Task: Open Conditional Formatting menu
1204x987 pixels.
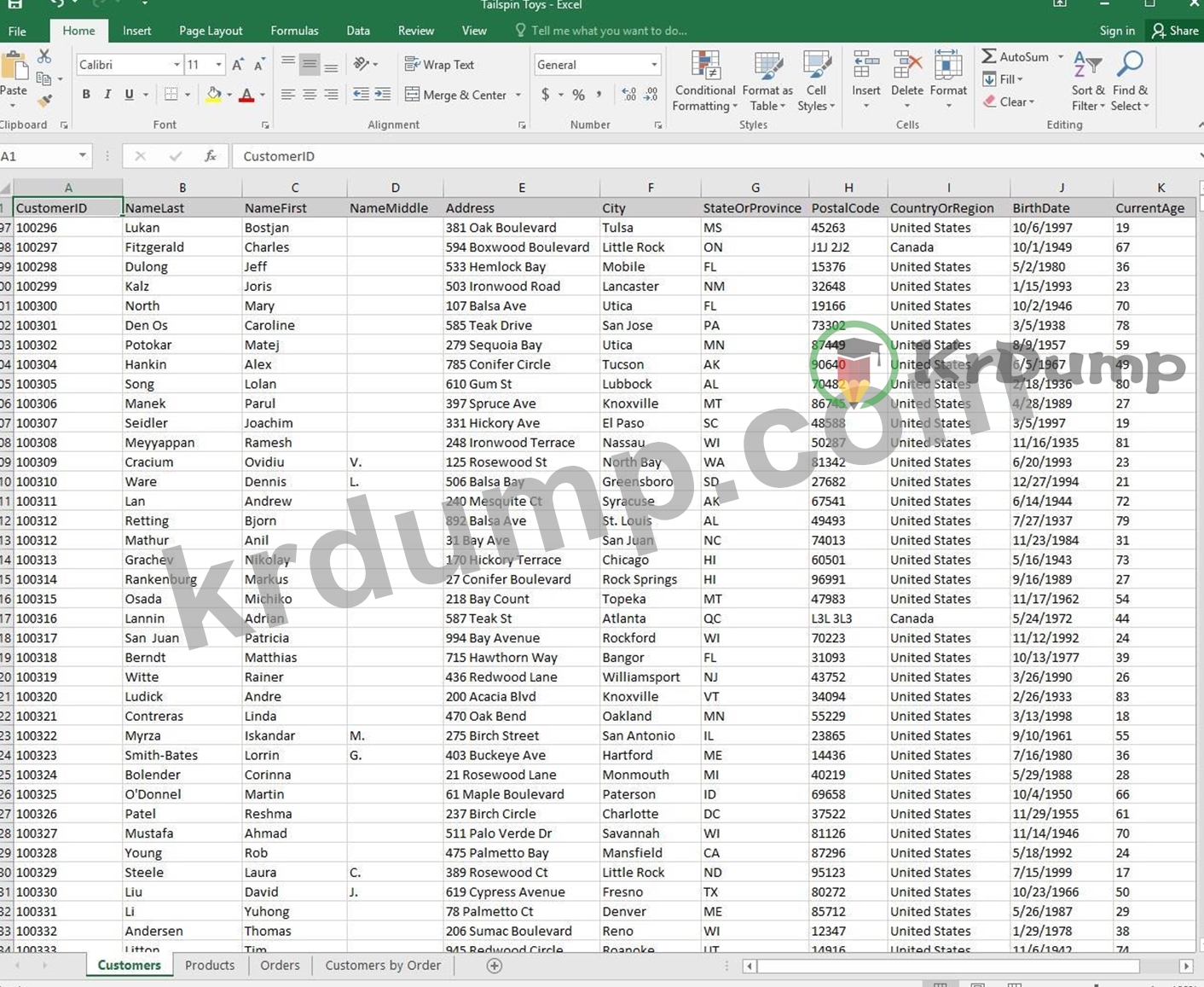Action: [x=705, y=82]
